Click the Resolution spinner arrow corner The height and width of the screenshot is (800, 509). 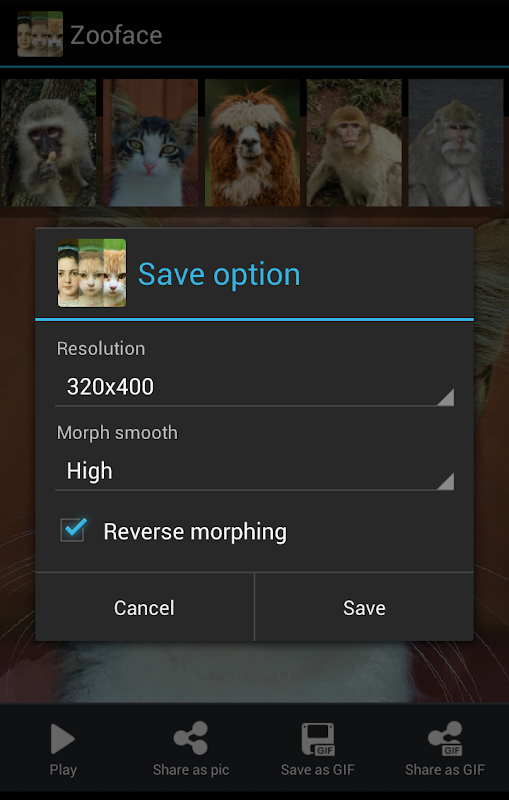pyautogui.click(x=446, y=397)
